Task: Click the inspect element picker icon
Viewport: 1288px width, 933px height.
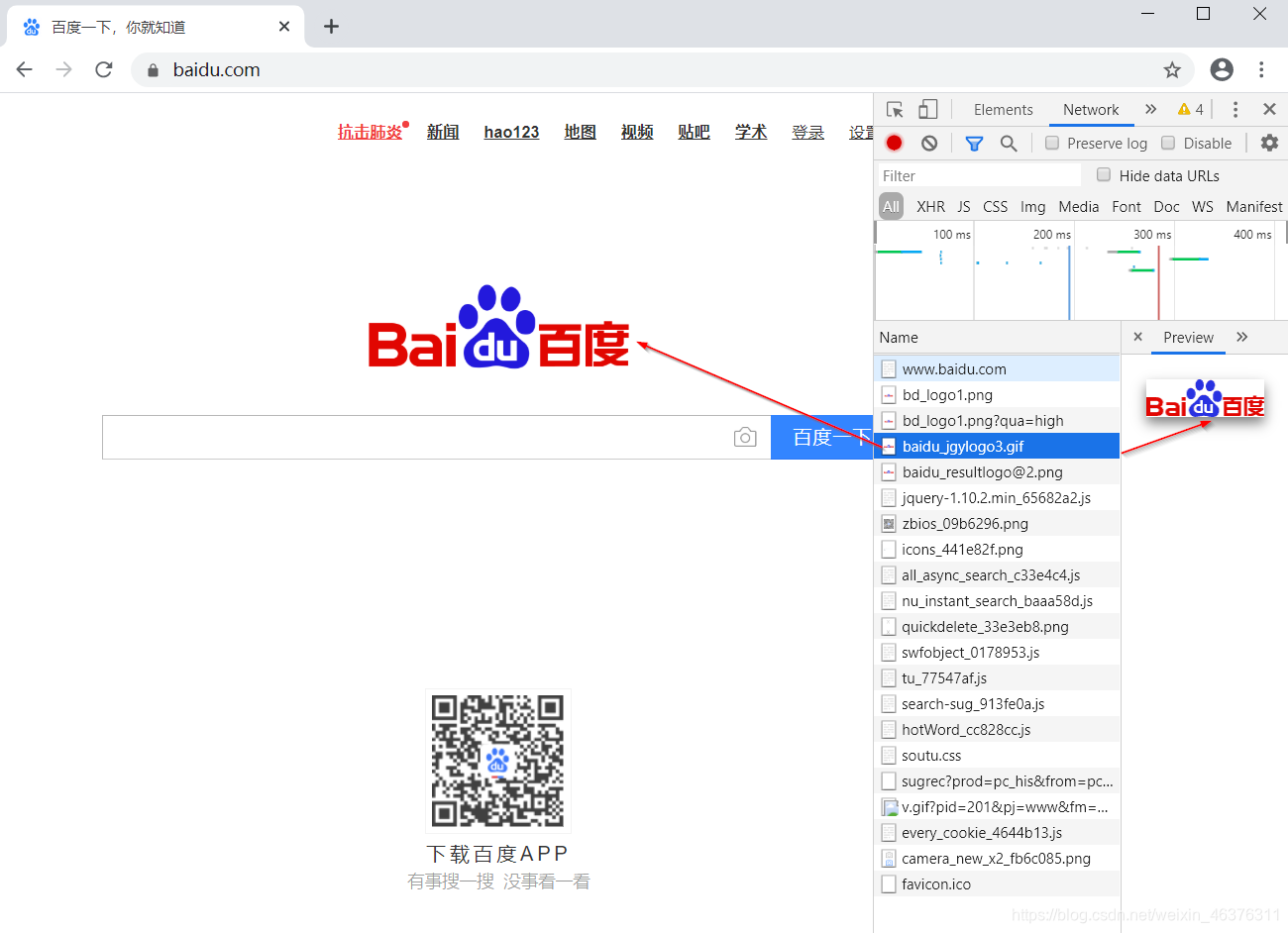Action: click(895, 110)
